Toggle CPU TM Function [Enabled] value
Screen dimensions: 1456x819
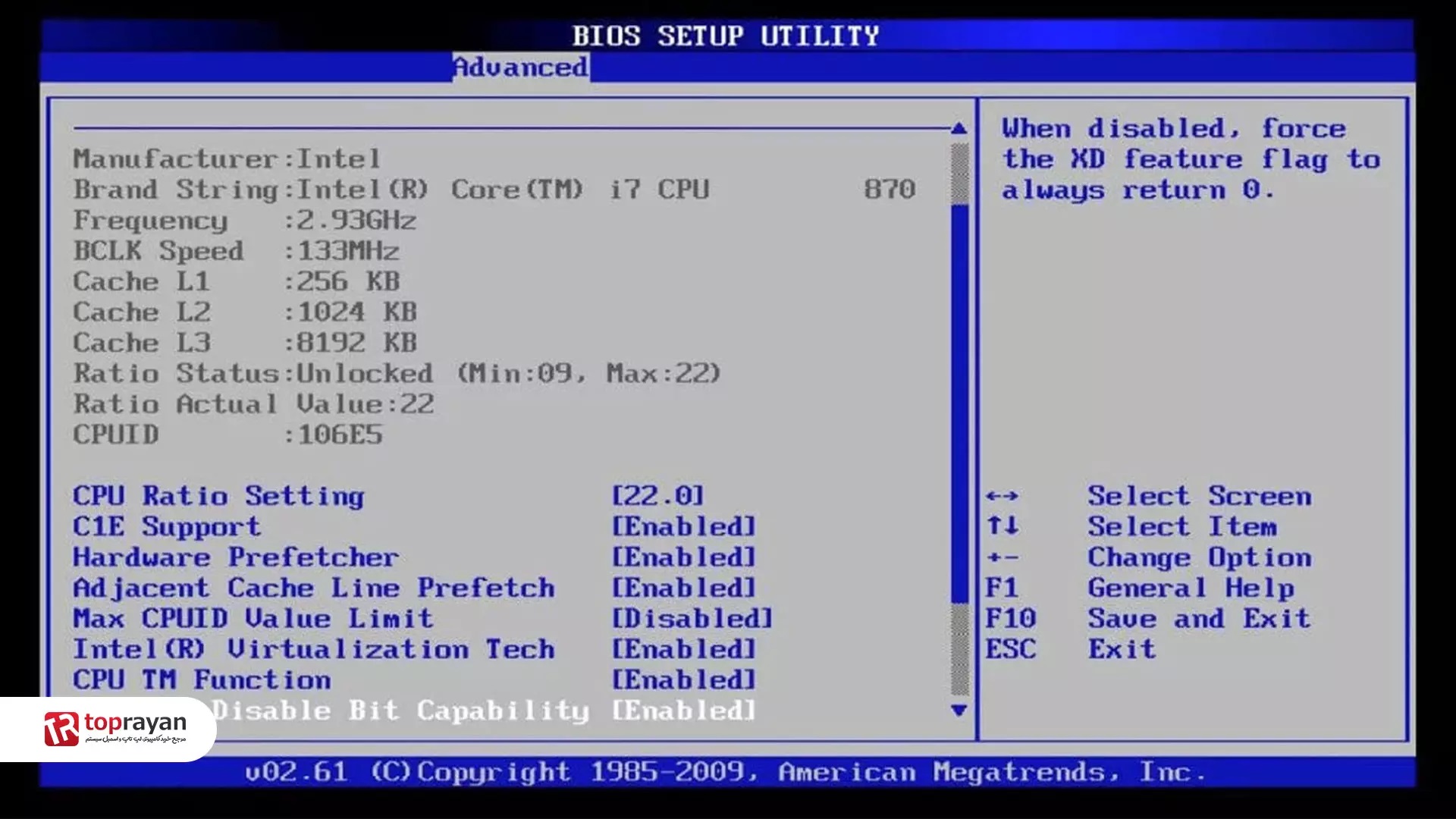(684, 679)
